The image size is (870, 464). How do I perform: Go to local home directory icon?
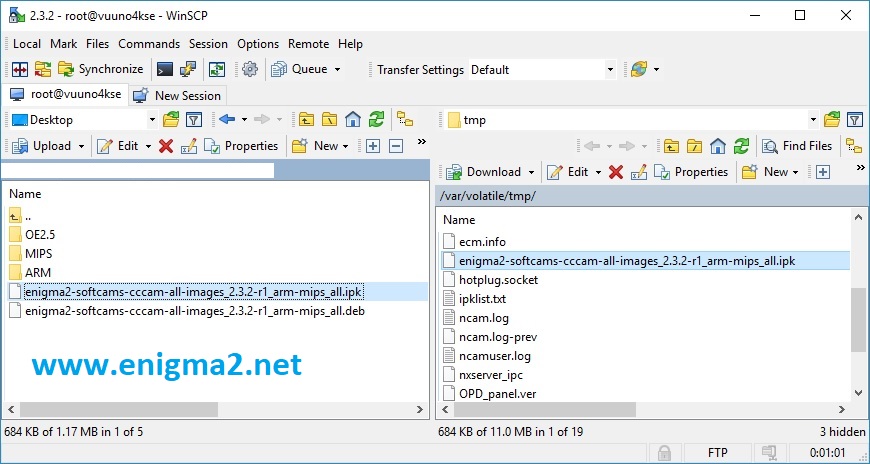(x=353, y=120)
